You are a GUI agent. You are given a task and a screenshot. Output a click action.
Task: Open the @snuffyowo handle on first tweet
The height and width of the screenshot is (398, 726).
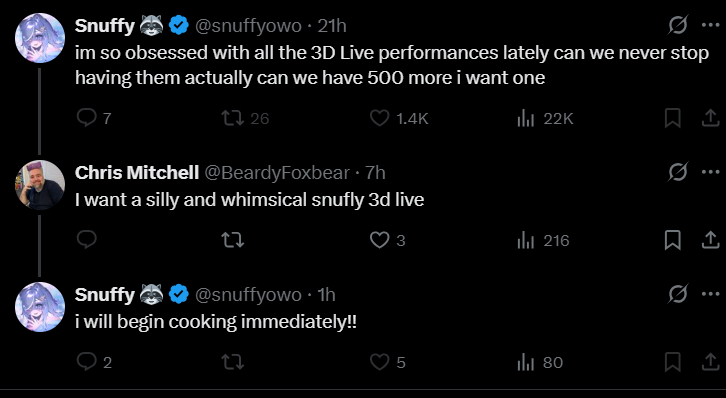(x=248, y=26)
